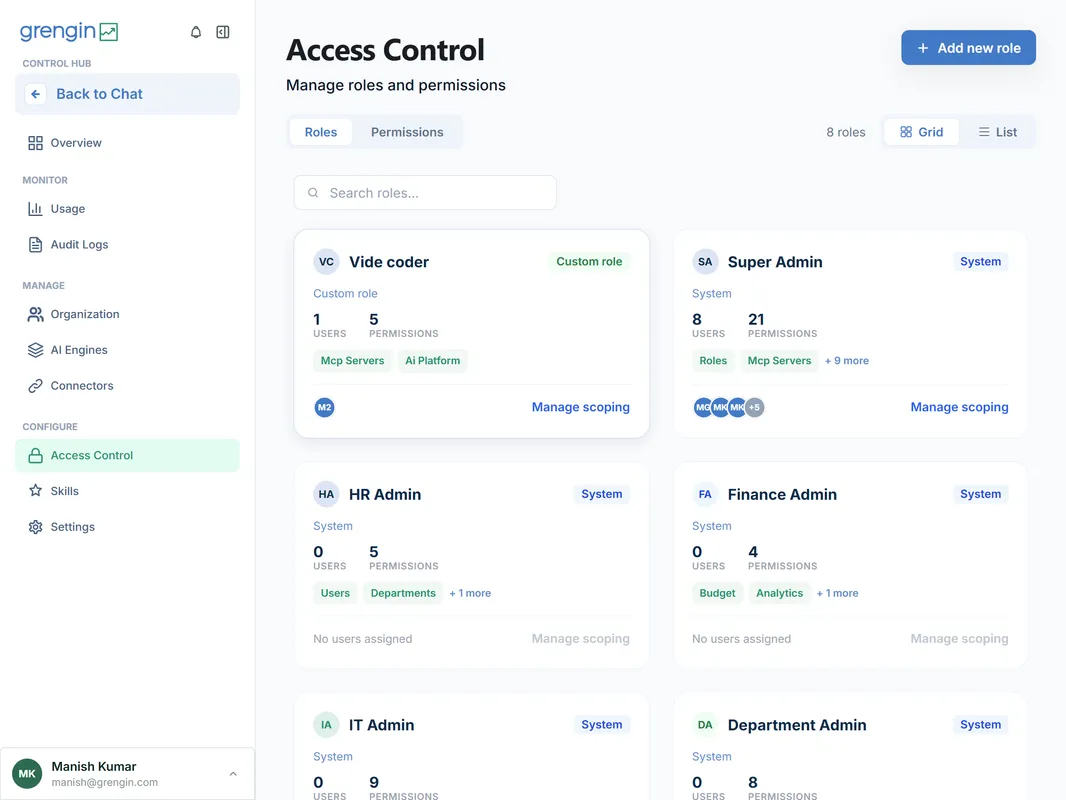Image resolution: width=1066 pixels, height=800 pixels.
Task: Click the search magnifier icon
Action: tap(313, 193)
